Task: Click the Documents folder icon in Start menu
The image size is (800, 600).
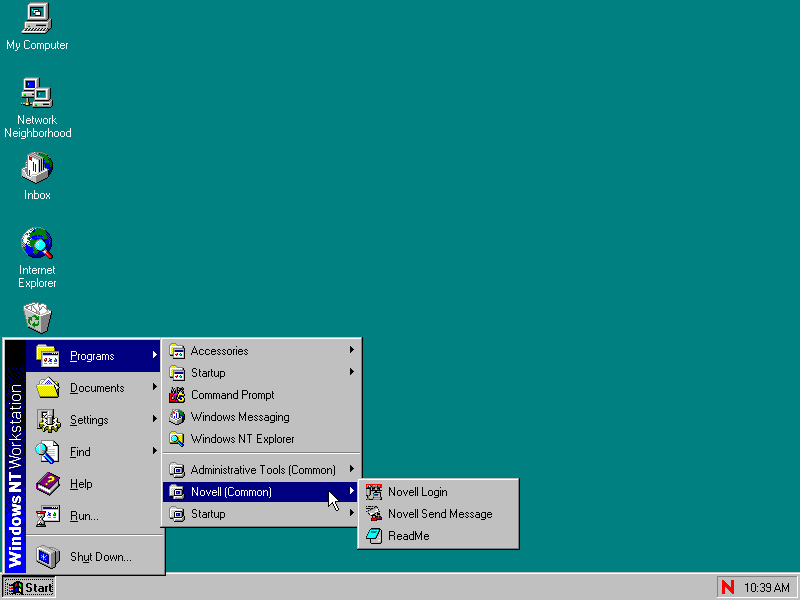Action: coord(47,388)
